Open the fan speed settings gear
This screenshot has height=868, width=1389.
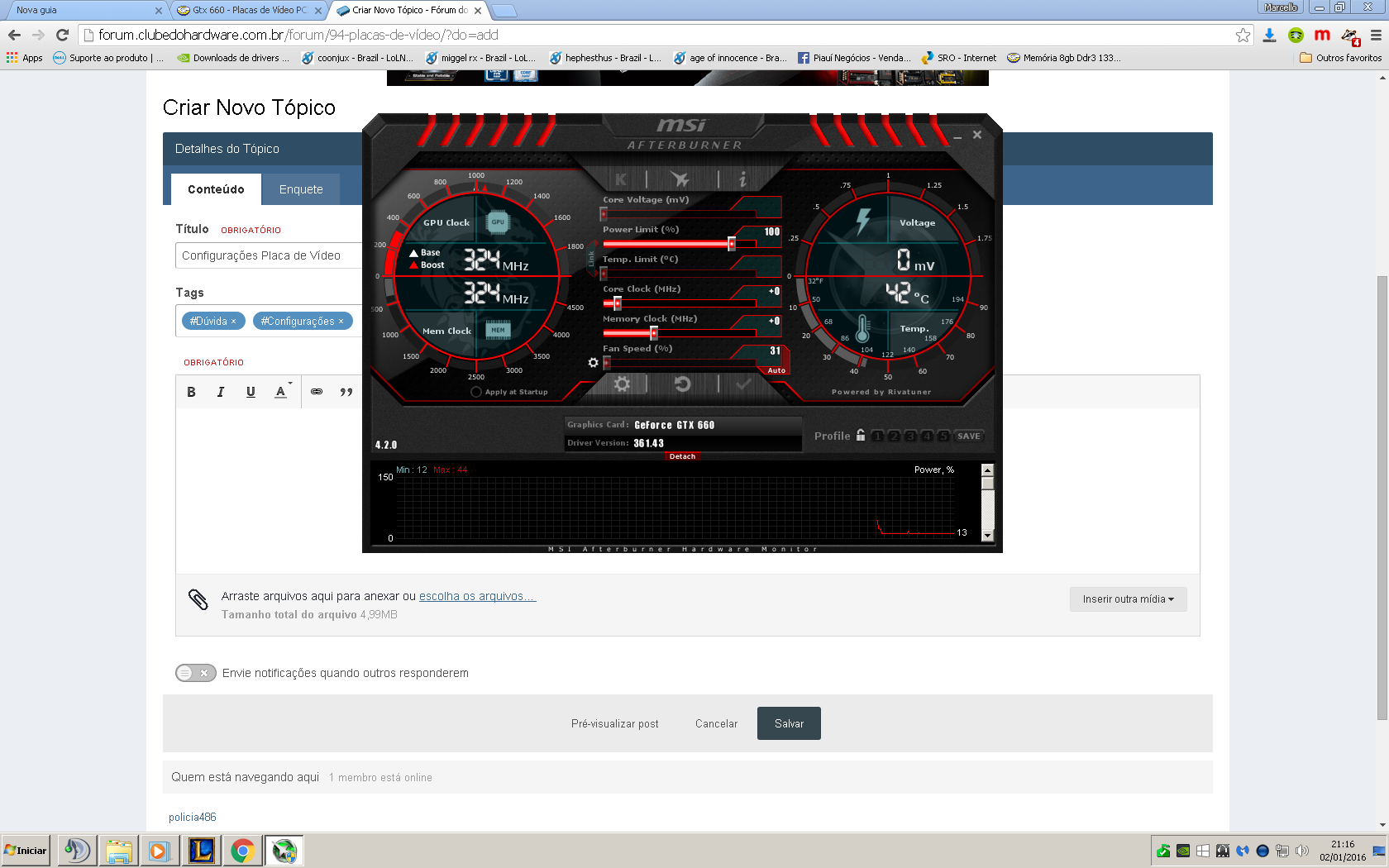(x=593, y=362)
